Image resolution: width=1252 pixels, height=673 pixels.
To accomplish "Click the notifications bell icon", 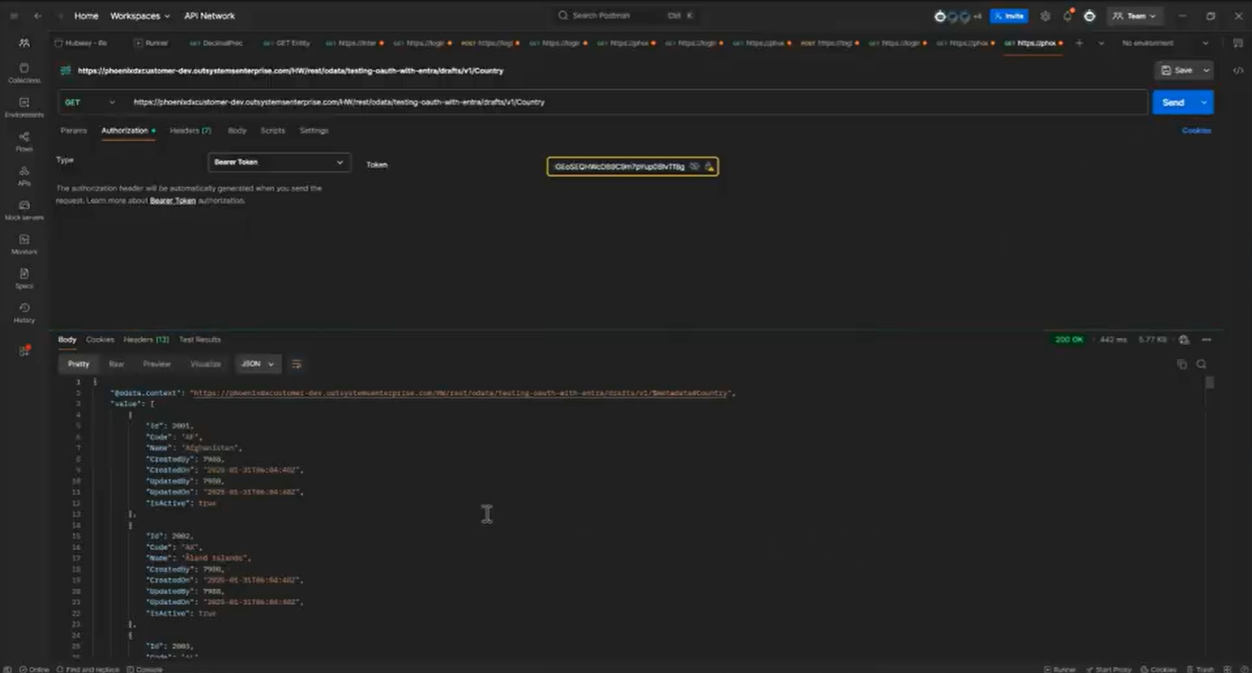I will point(1067,16).
